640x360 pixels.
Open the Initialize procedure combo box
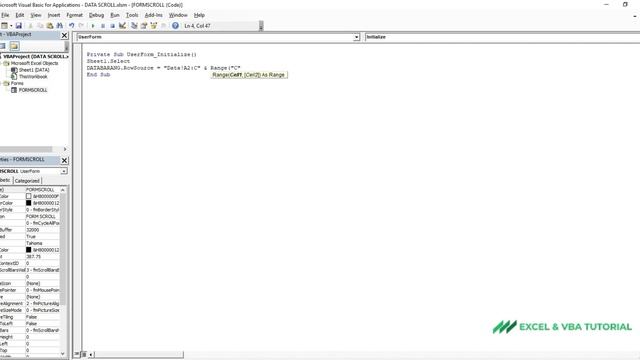[x=502, y=37]
